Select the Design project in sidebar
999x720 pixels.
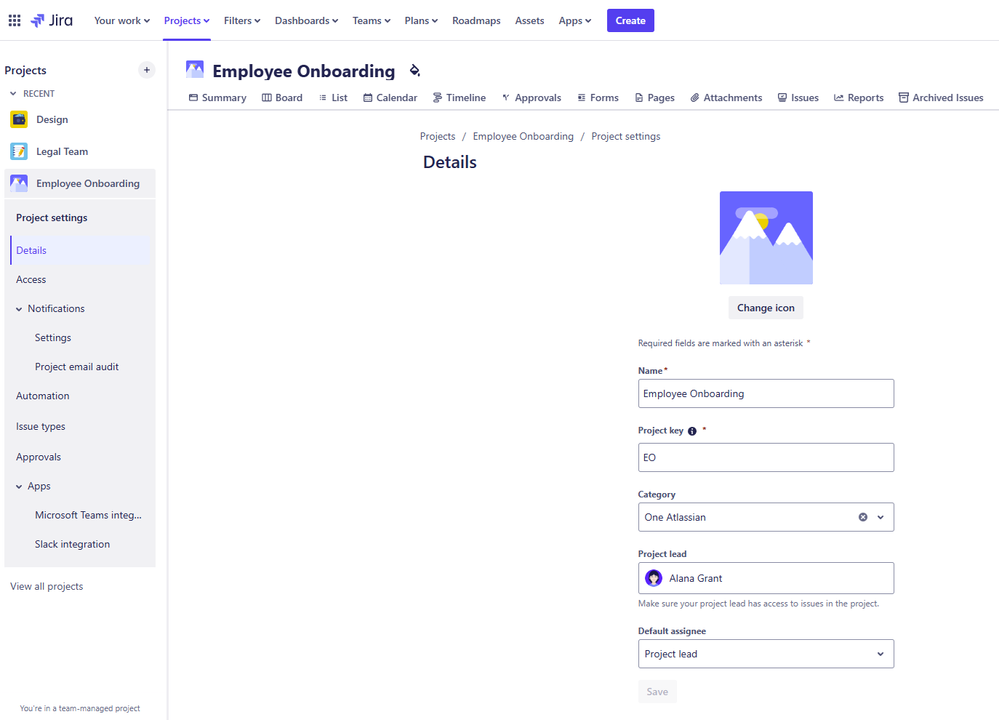click(80, 119)
